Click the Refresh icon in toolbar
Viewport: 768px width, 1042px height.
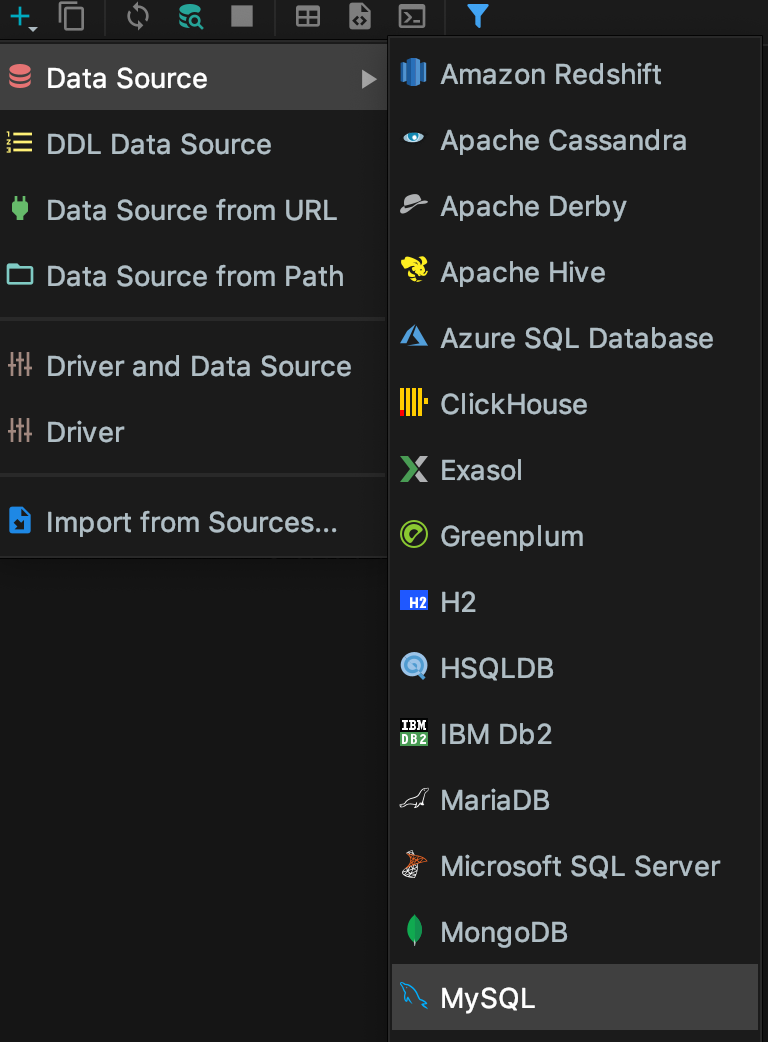pyautogui.click(x=138, y=17)
